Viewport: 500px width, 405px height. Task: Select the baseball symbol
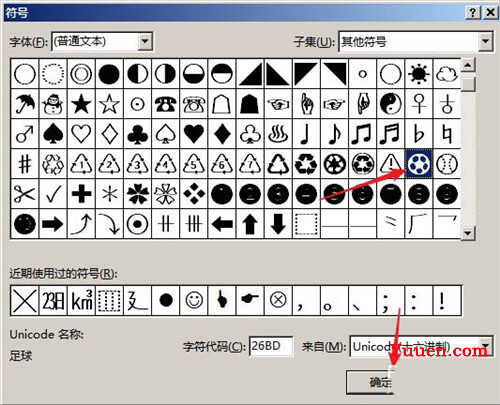click(x=447, y=164)
